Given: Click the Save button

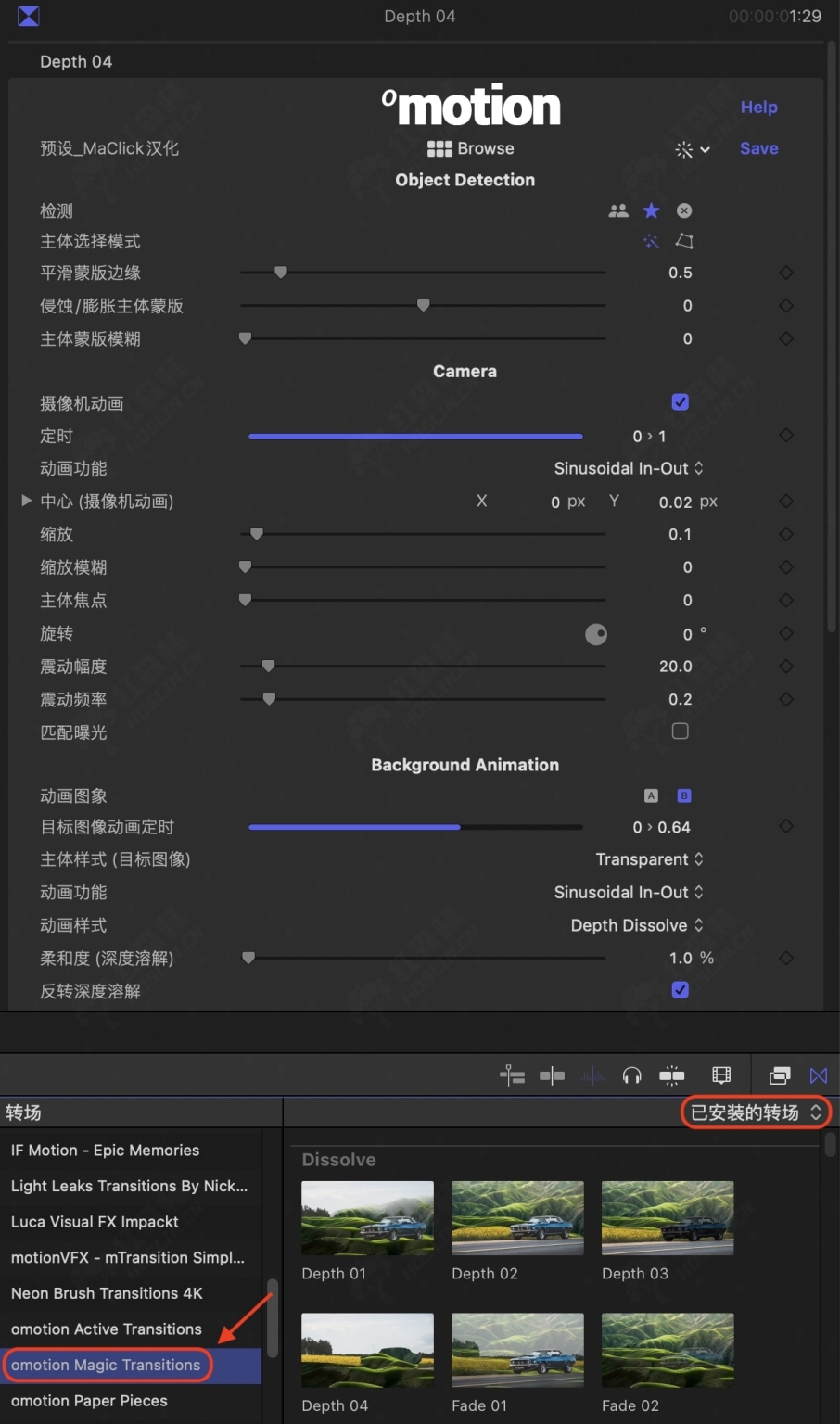Looking at the screenshot, I should click(758, 148).
